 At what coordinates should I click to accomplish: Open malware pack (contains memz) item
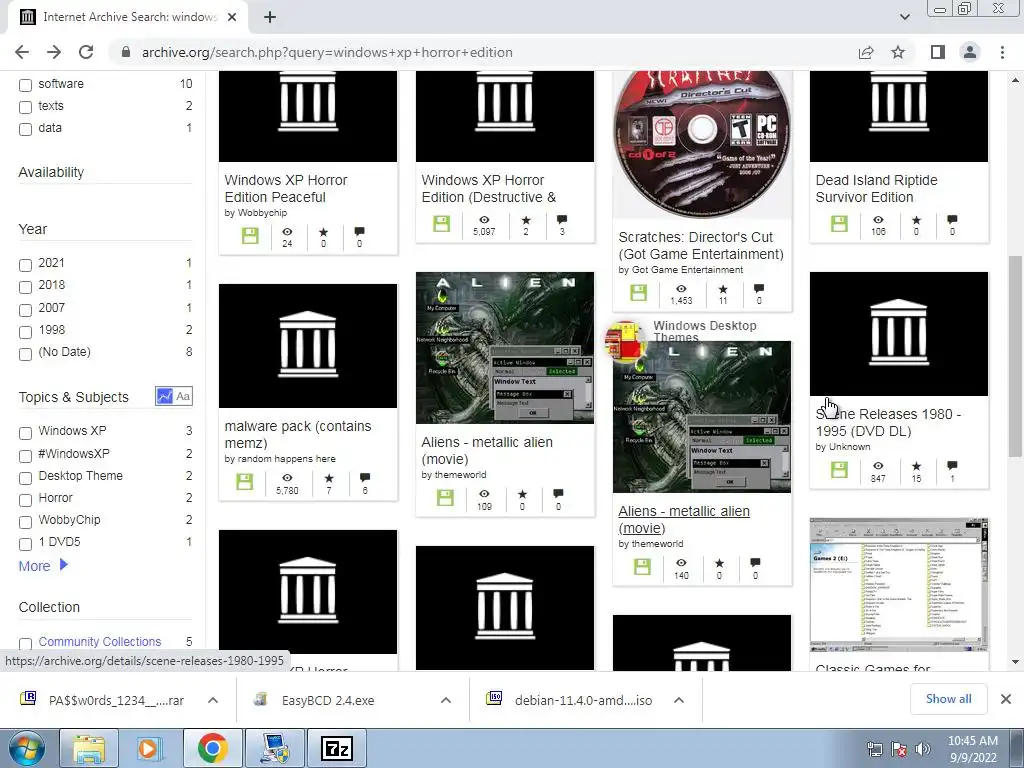tap(298, 434)
